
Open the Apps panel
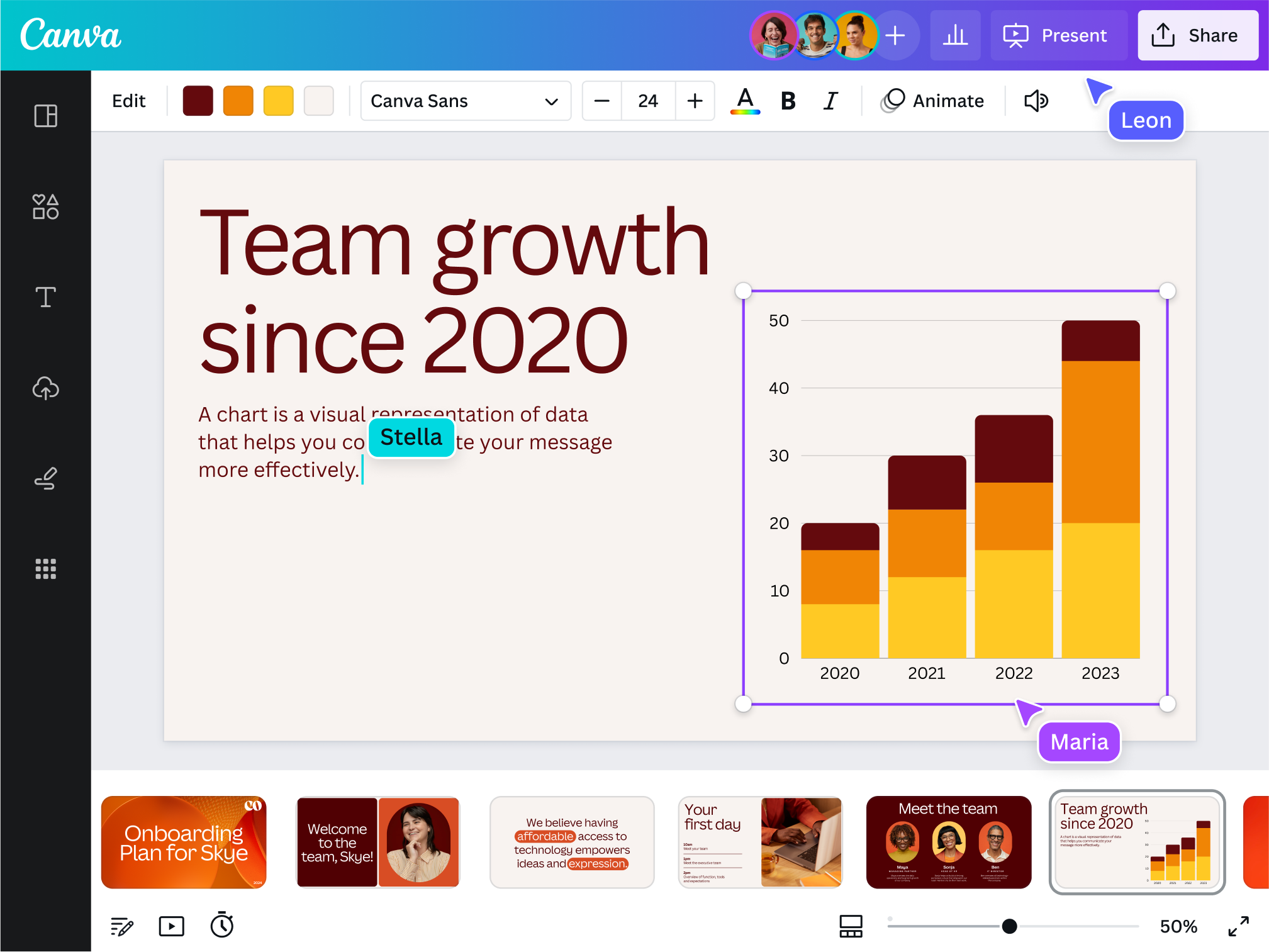45,569
